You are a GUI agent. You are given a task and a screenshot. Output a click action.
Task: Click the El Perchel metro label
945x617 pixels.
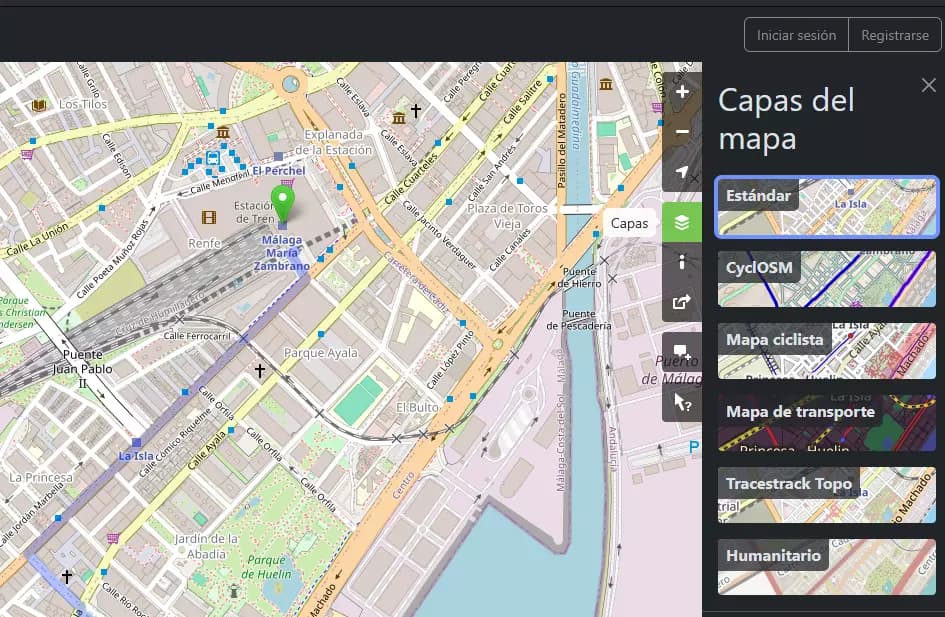tap(278, 171)
